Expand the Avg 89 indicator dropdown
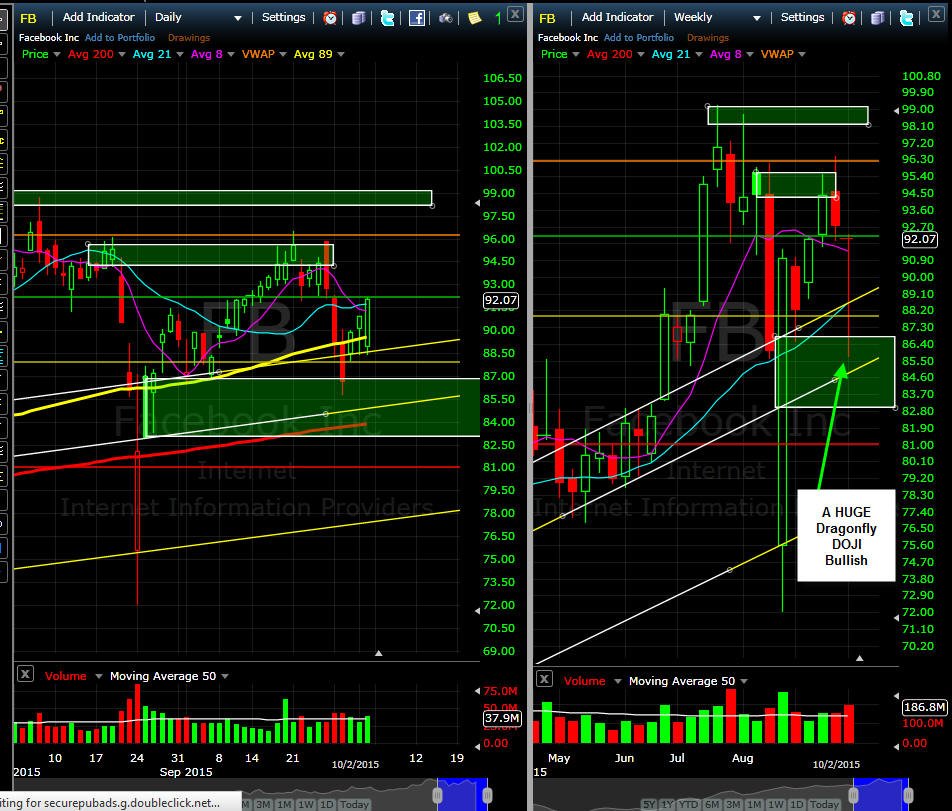 pyautogui.click(x=341, y=54)
